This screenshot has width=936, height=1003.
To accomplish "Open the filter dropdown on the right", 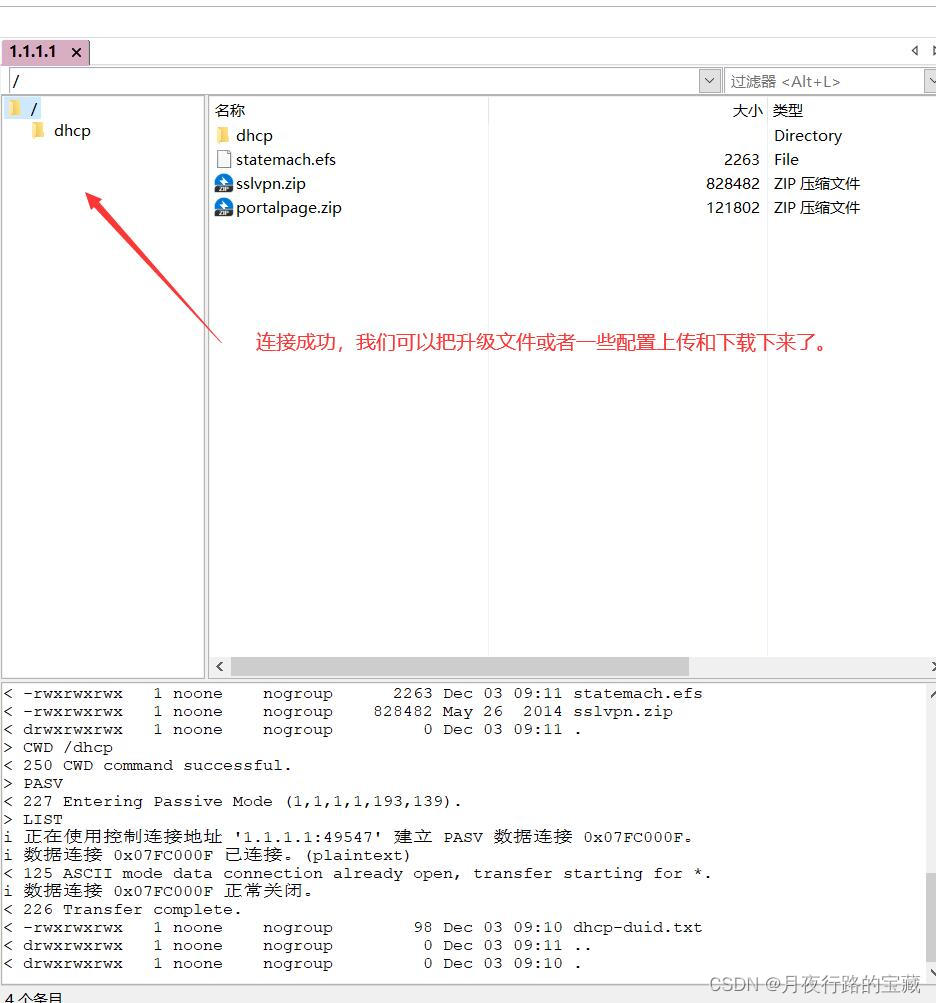I will [929, 80].
